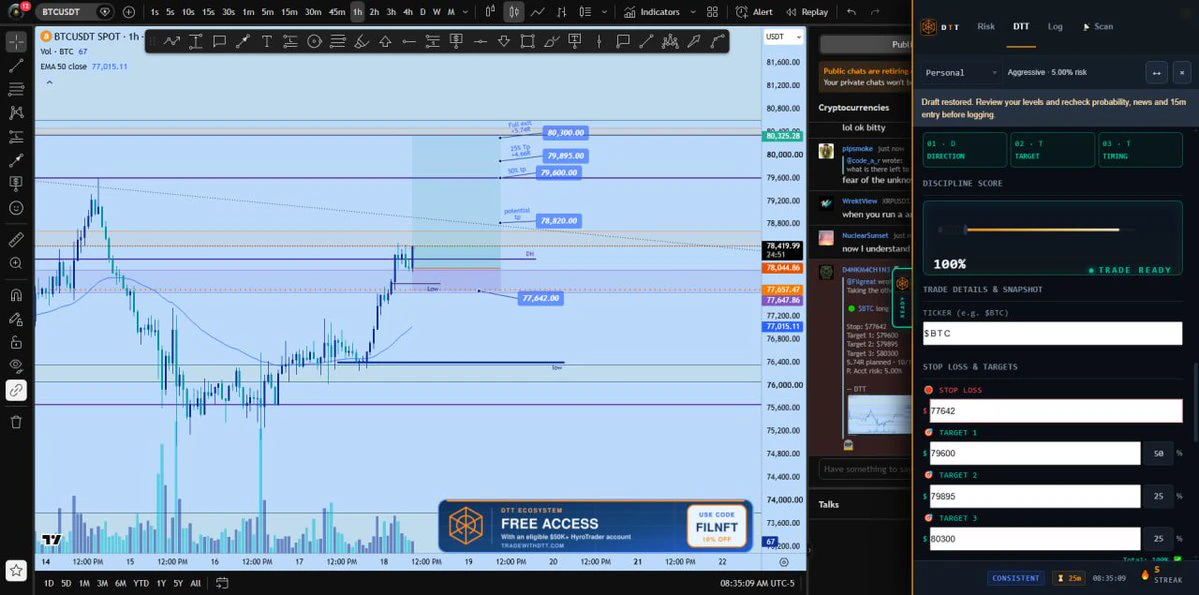The height and width of the screenshot is (595, 1199).
Task: Click the Alert button
Action: coord(754,12)
